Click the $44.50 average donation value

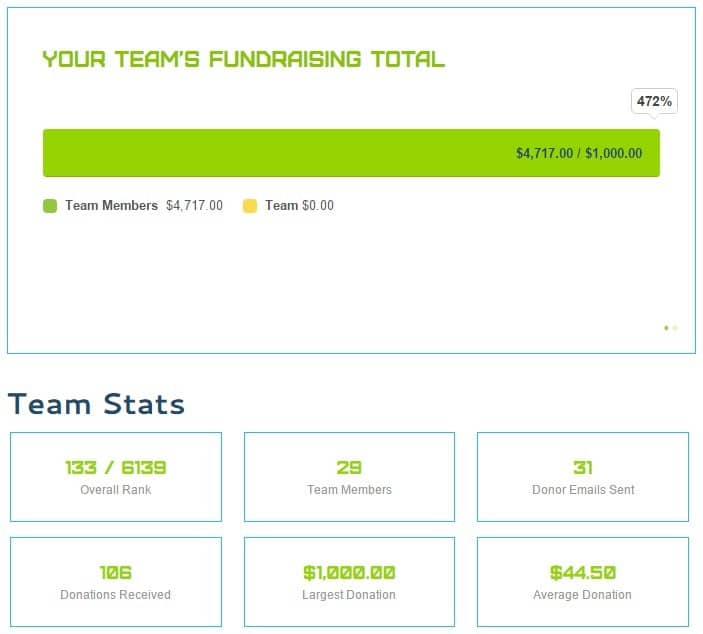(x=583, y=573)
